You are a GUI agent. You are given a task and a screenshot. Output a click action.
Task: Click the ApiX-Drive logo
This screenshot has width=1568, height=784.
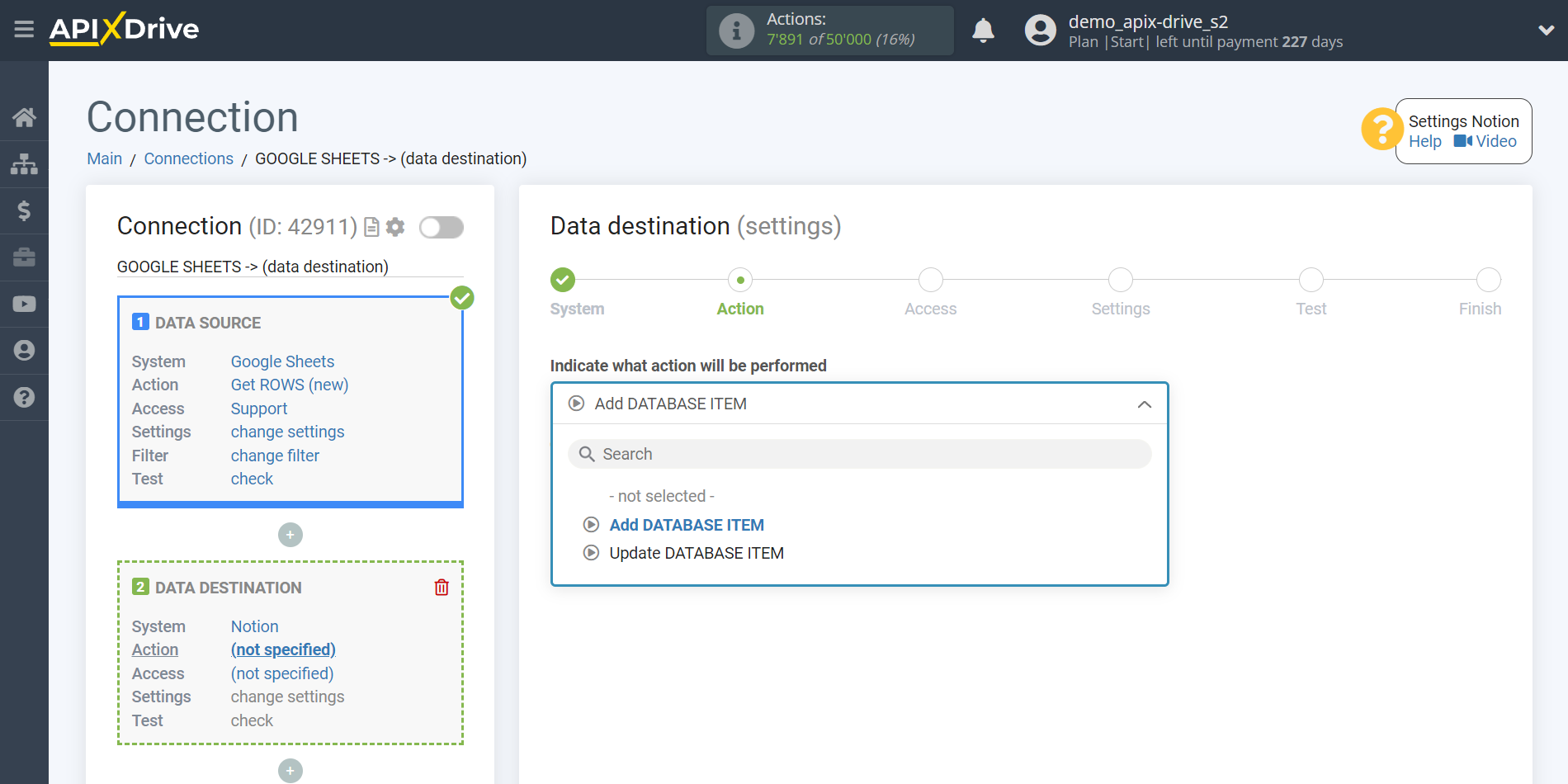124,29
